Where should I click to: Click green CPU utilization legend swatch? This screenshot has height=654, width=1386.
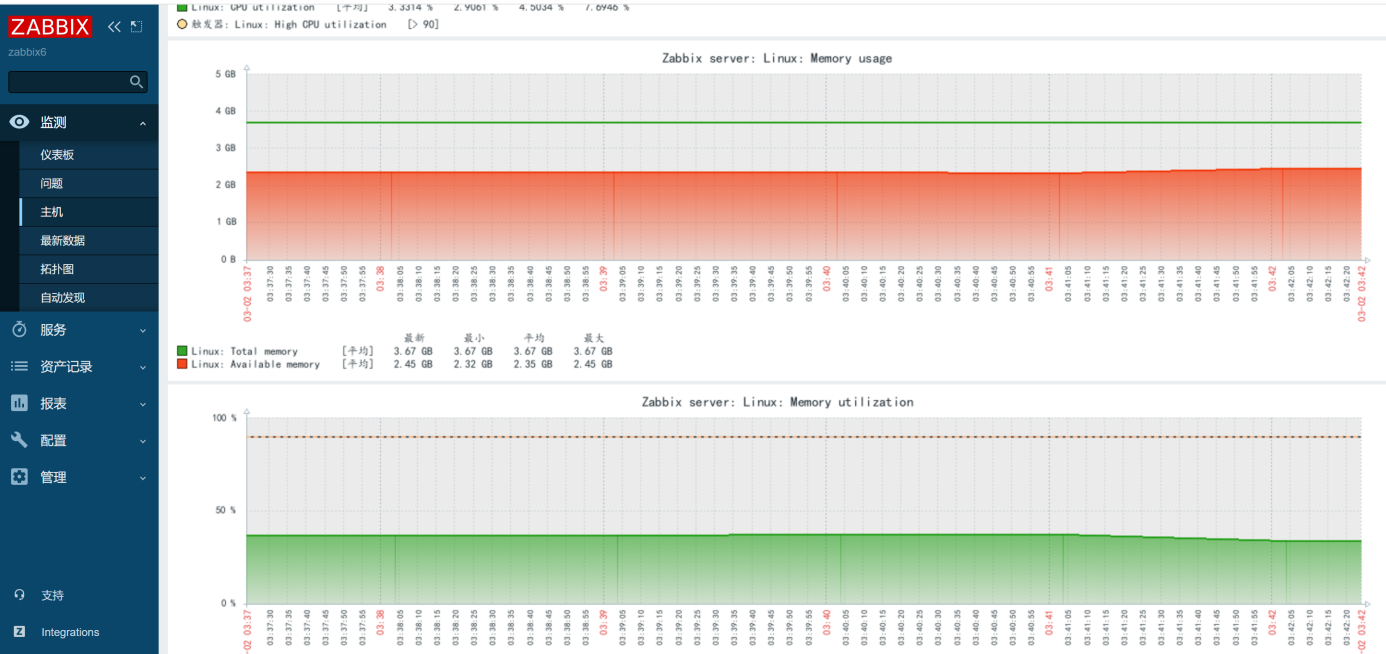point(182,7)
